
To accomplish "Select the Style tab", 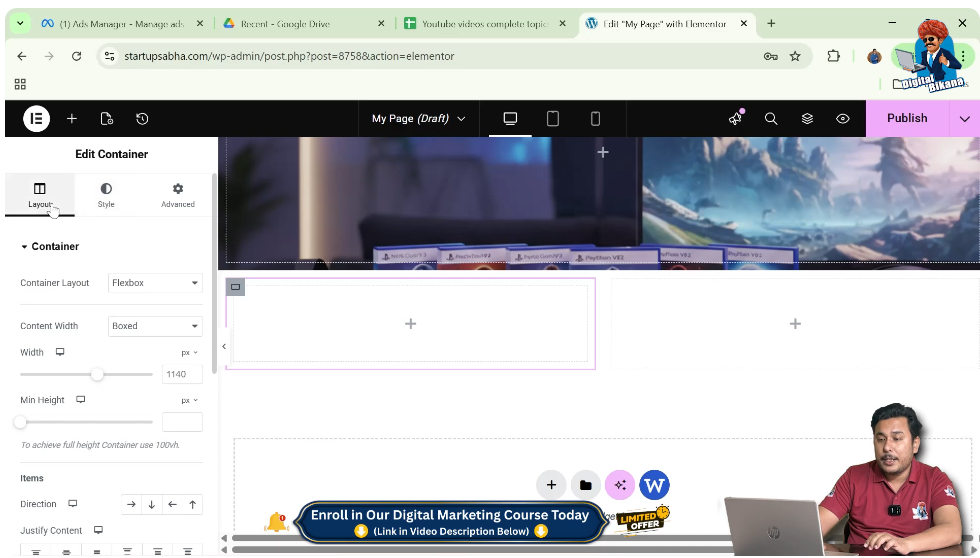I will pyautogui.click(x=106, y=195).
